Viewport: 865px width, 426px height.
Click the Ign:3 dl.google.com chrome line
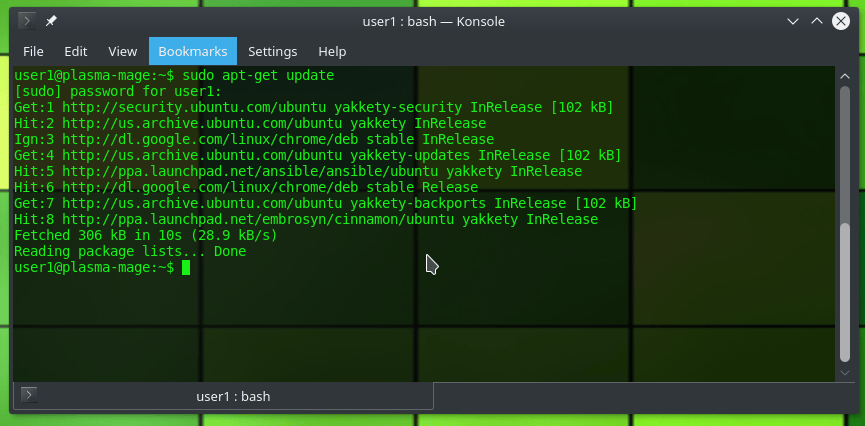(254, 139)
